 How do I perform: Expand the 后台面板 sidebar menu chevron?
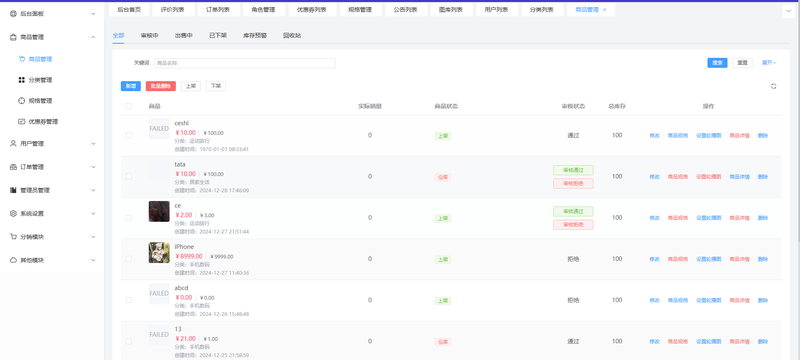(93, 14)
